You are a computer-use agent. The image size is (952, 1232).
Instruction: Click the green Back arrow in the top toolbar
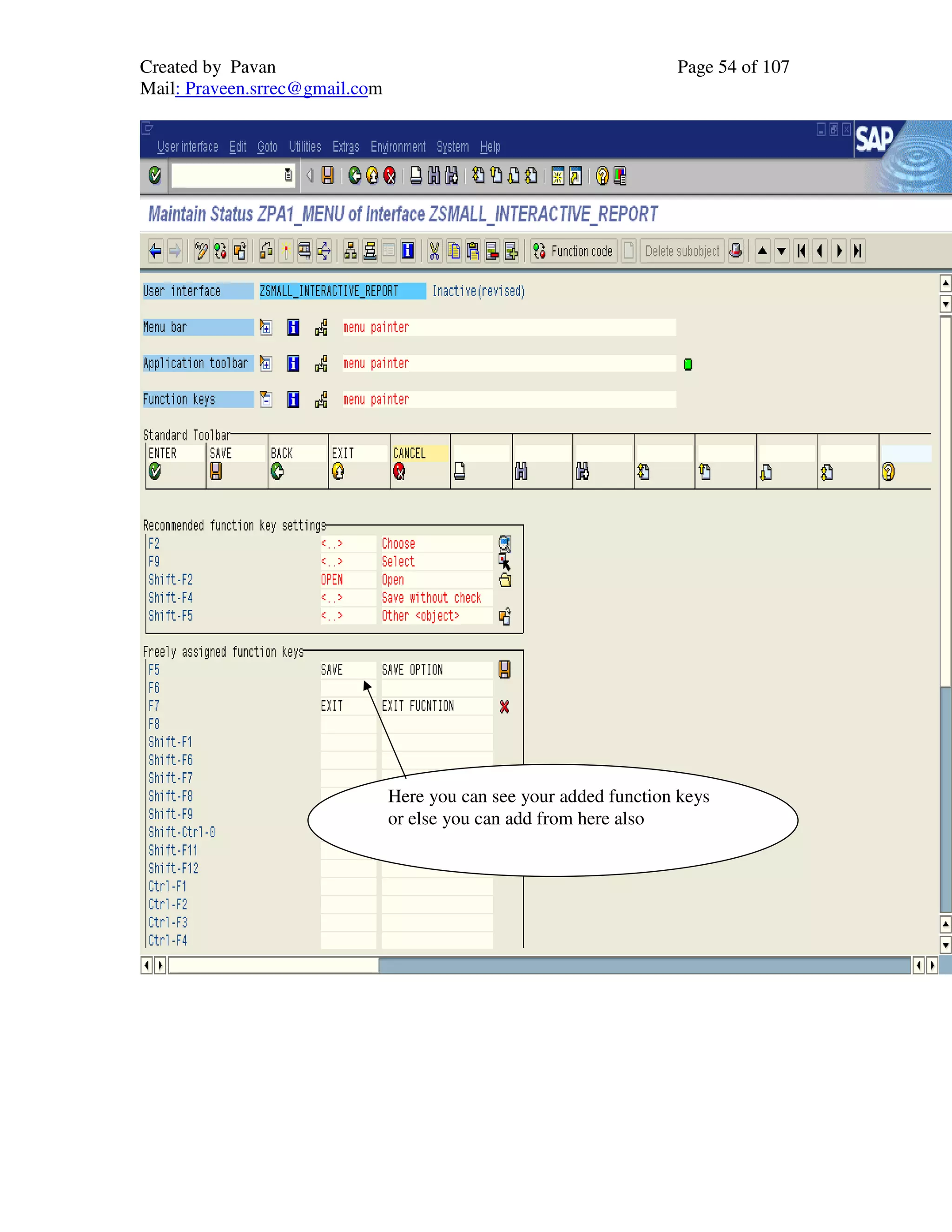tap(355, 175)
